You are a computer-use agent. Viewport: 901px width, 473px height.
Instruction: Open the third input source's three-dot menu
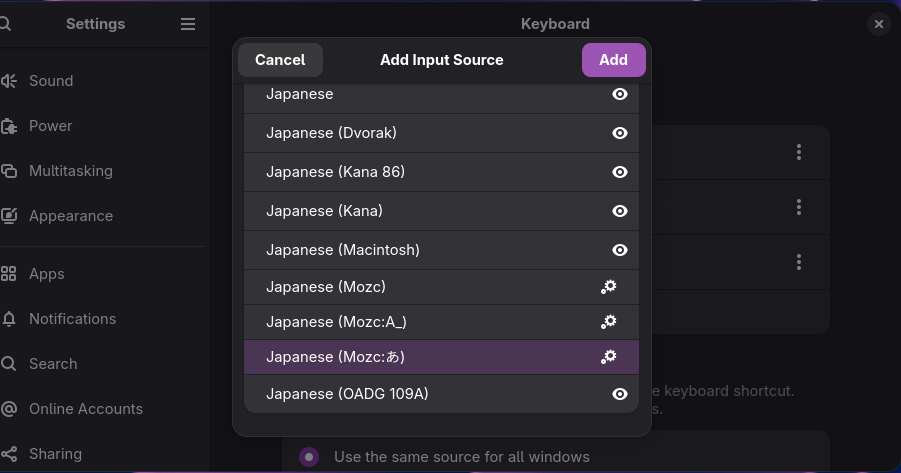[798, 262]
